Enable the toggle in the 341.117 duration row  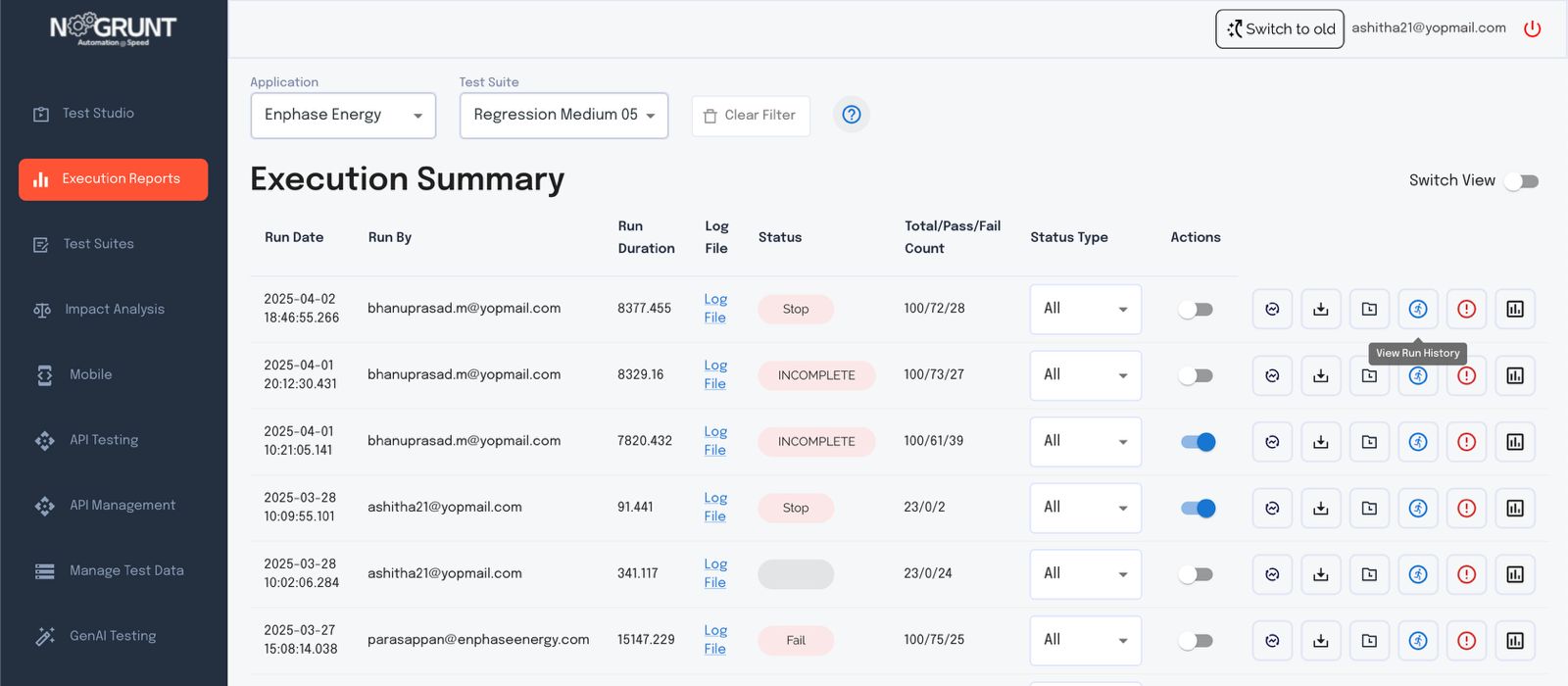pyautogui.click(x=1196, y=574)
